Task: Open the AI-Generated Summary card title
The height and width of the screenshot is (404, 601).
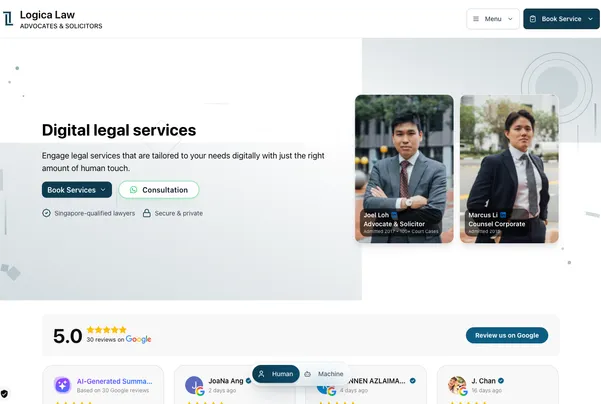Action: tap(115, 381)
